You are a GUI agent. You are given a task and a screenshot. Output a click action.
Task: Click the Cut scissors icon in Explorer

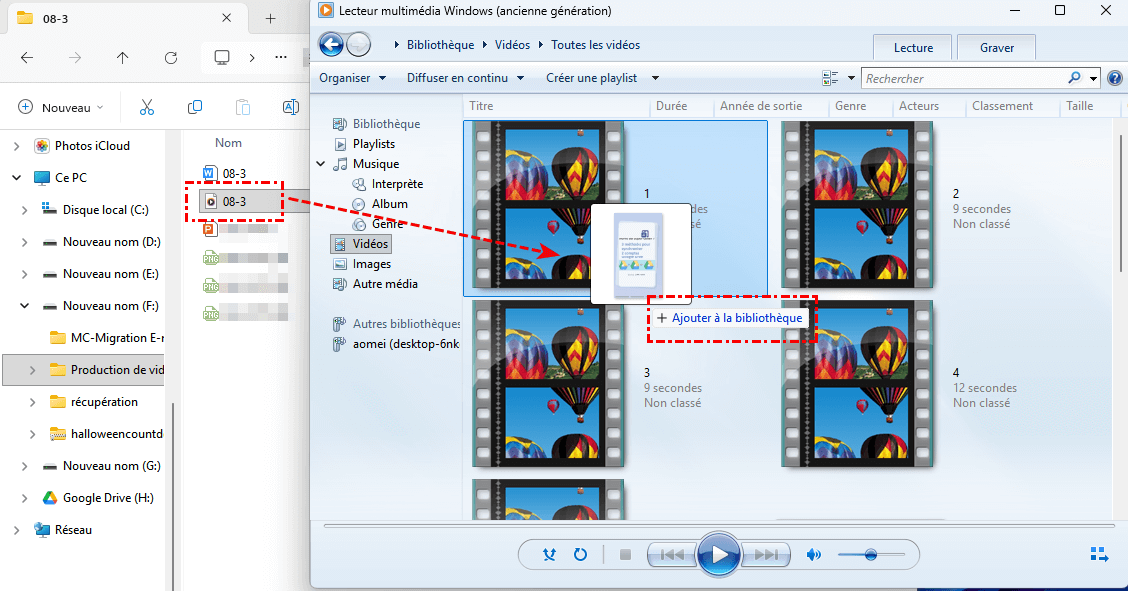coord(147,107)
